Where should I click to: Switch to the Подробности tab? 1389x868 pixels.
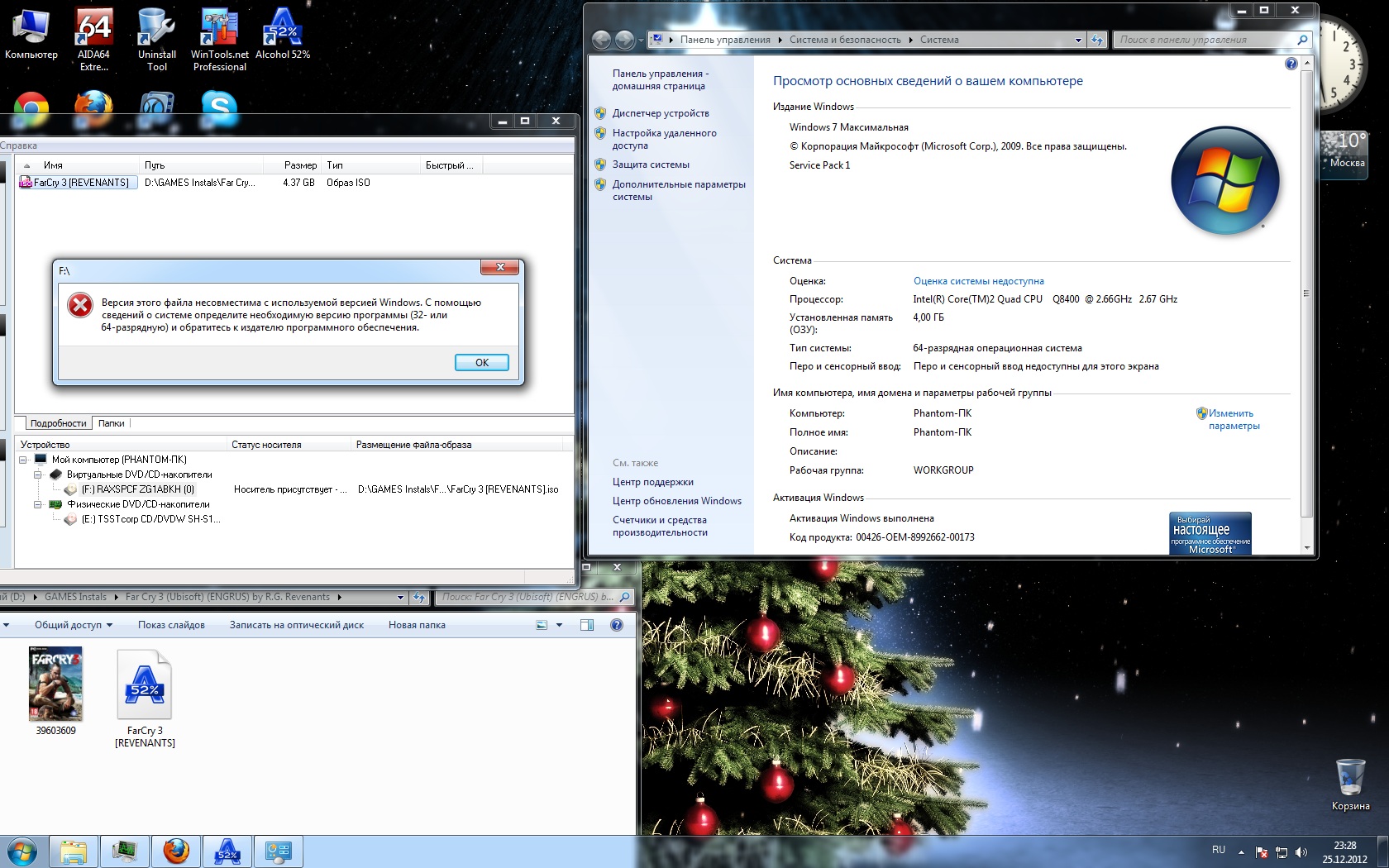point(58,423)
